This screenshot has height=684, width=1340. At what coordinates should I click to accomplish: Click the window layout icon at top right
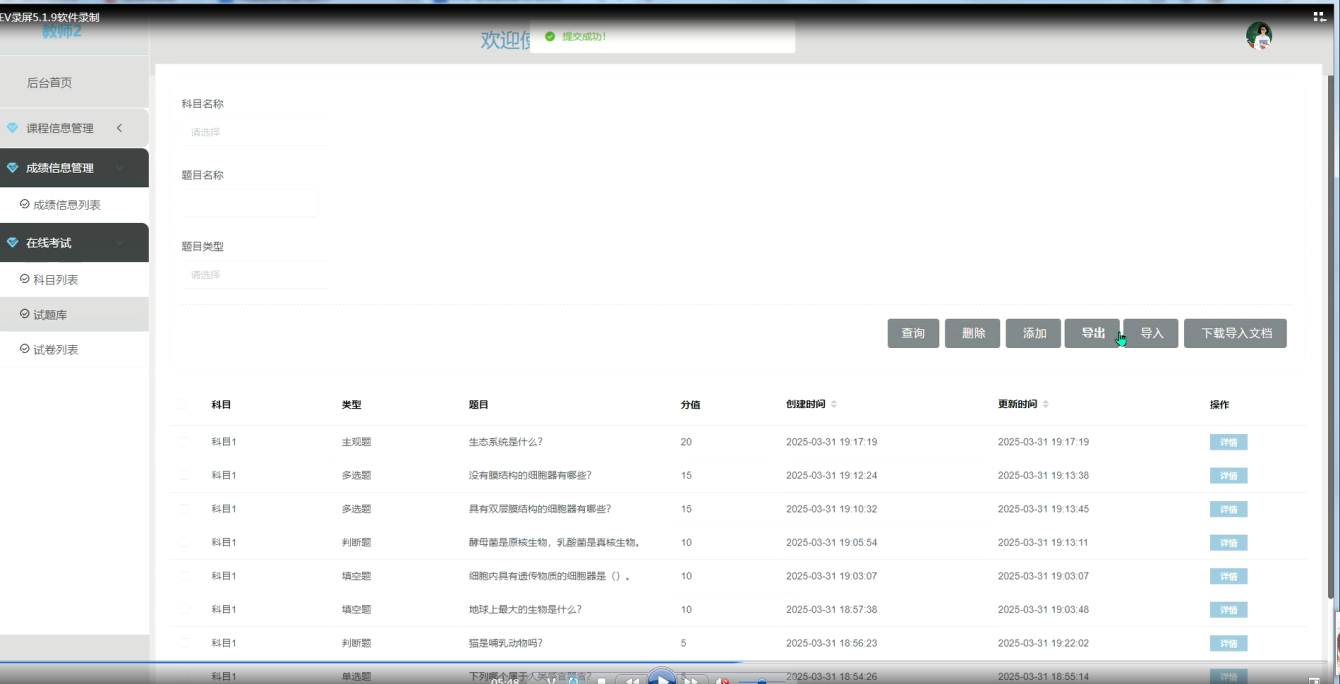(x=1320, y=16)
